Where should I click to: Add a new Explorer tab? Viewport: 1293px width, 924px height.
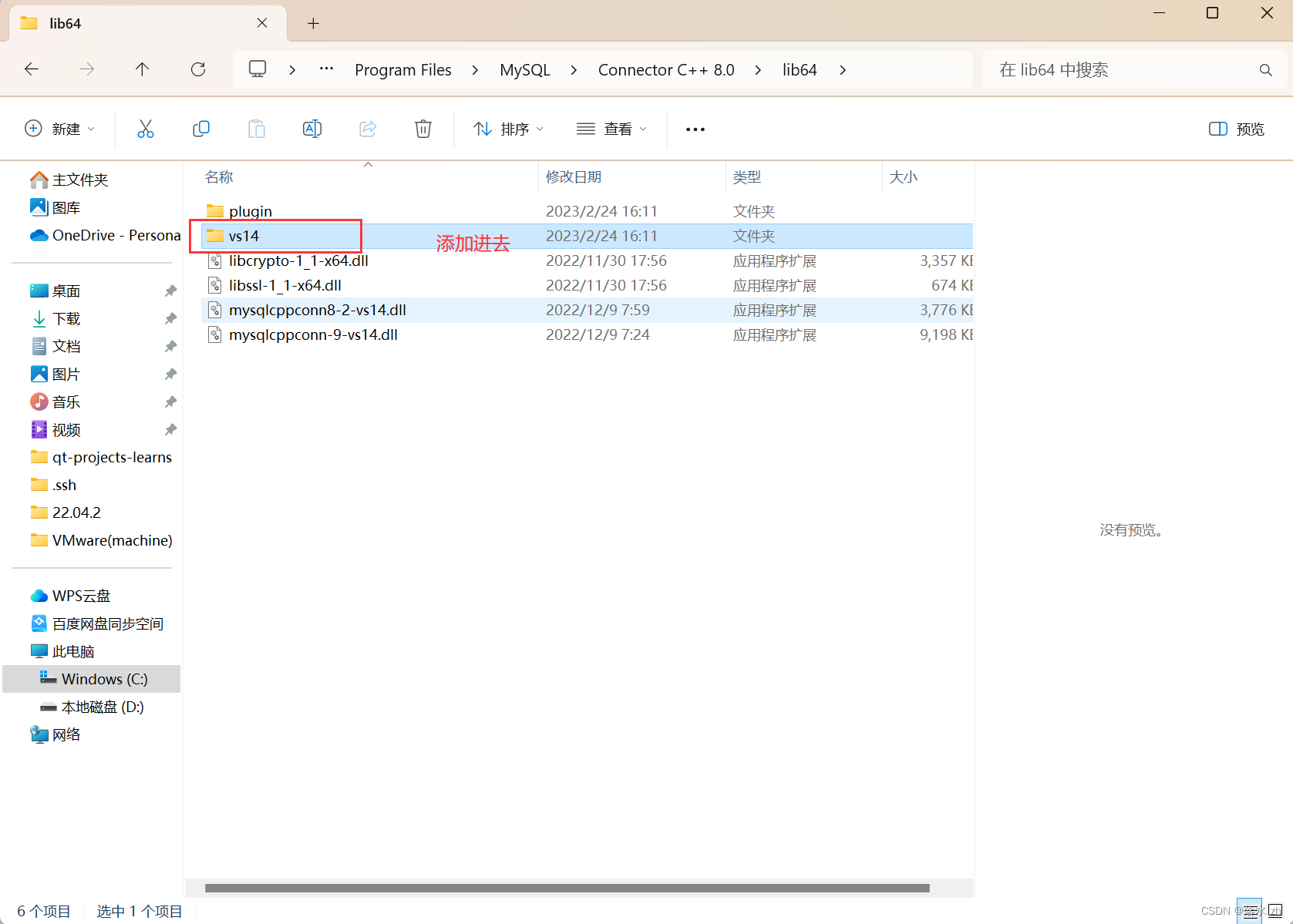[313, 24]
